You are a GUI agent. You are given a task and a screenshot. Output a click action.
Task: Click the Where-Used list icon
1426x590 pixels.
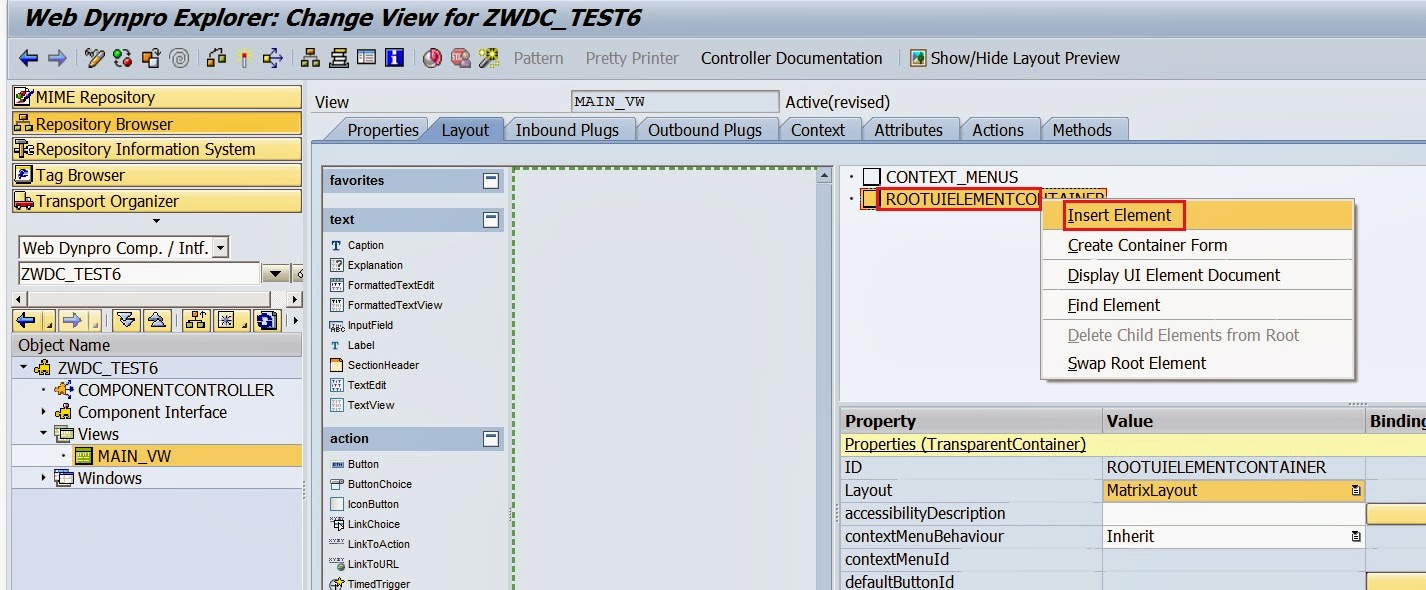coord(272,58)
